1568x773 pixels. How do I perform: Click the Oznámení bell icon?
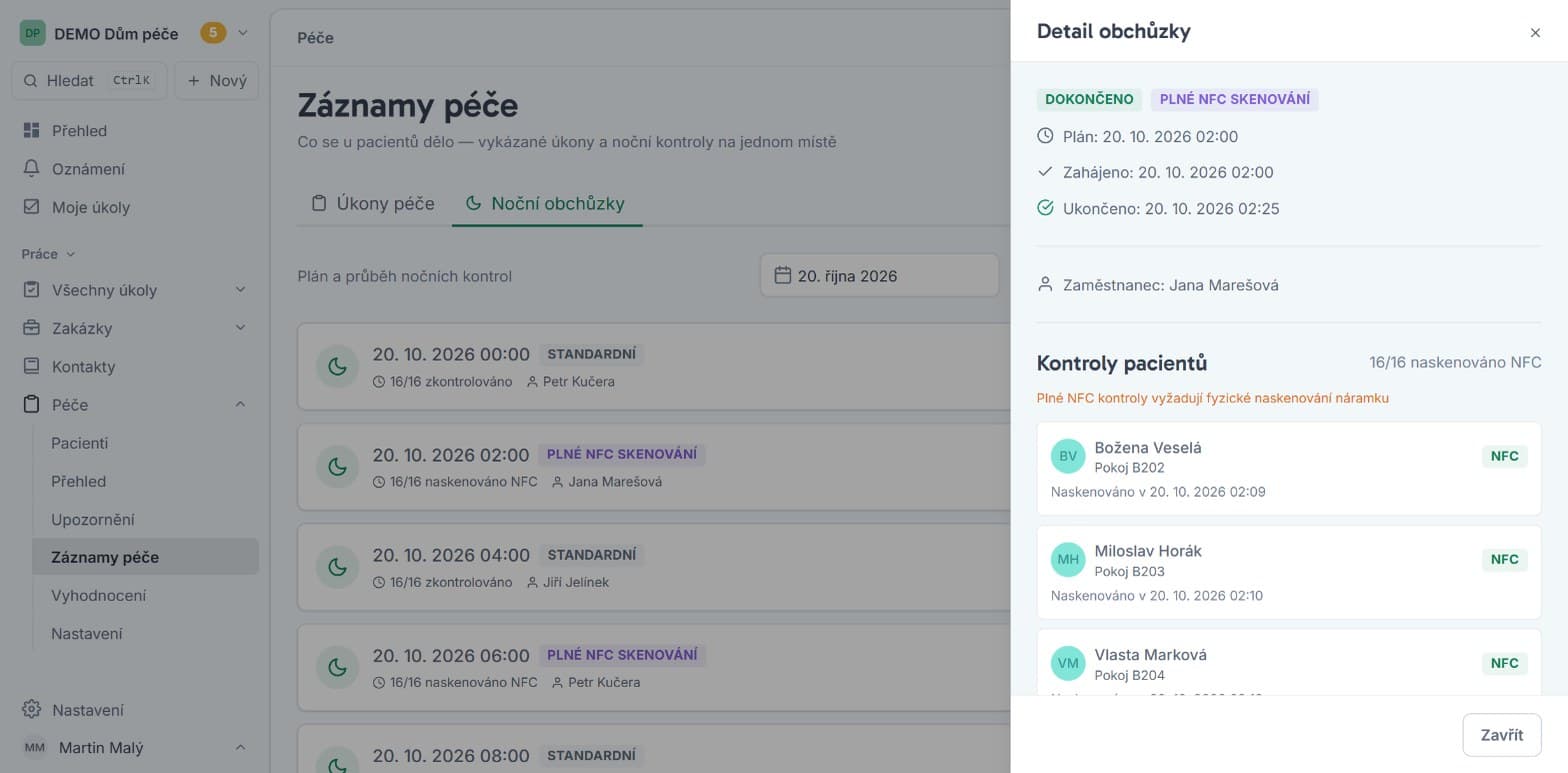click(32, 169)
